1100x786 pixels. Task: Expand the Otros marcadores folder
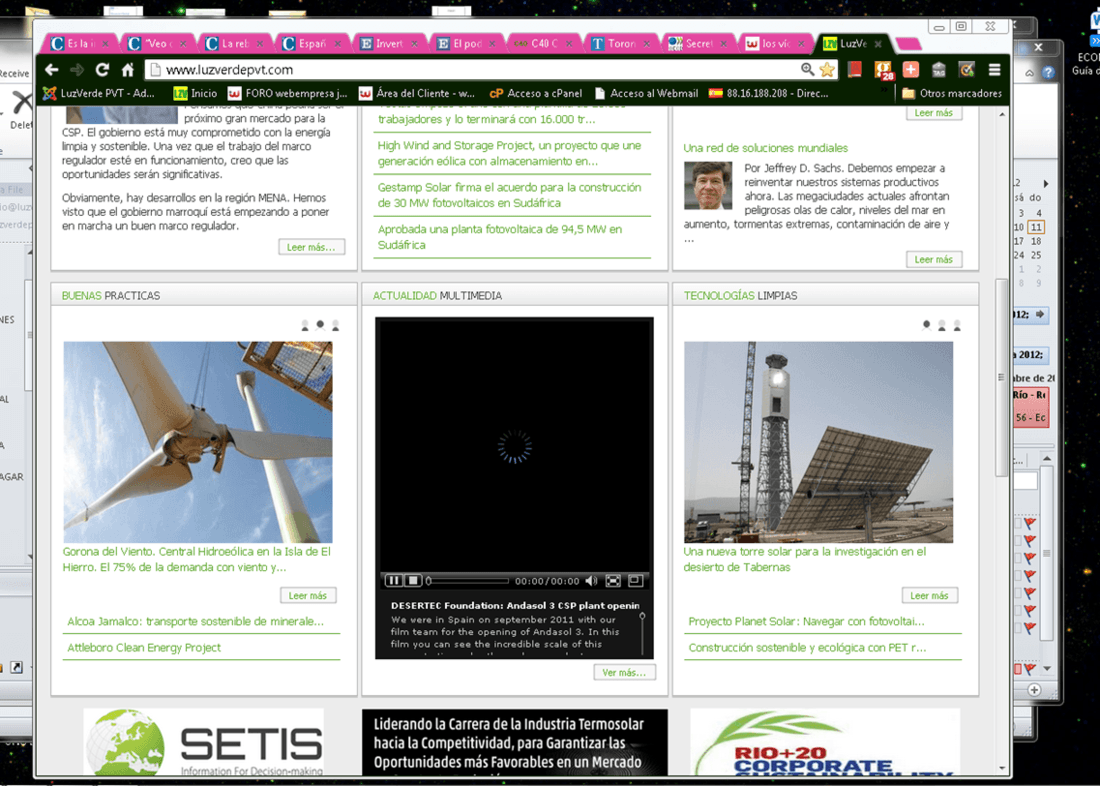point(952,93)
